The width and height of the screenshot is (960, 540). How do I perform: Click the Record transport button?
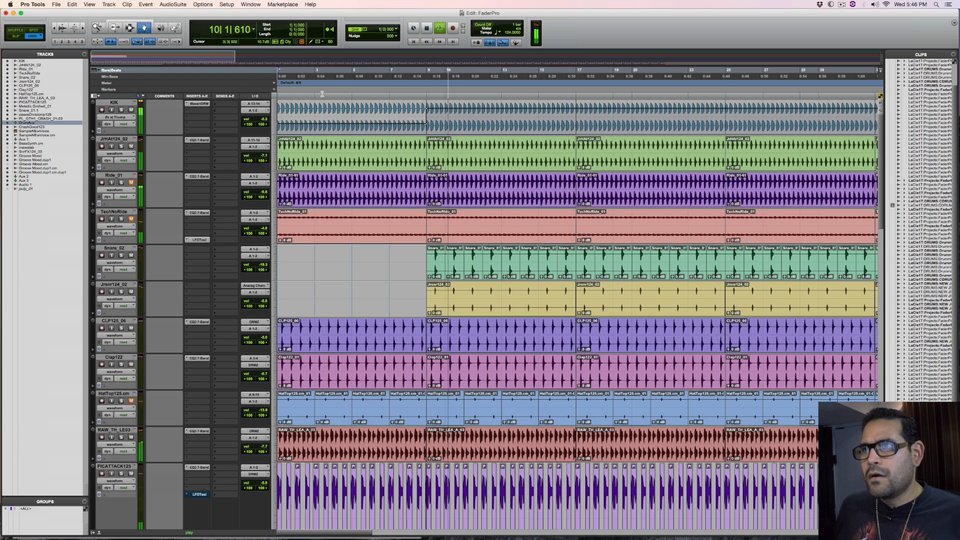[x=453, y=28]
